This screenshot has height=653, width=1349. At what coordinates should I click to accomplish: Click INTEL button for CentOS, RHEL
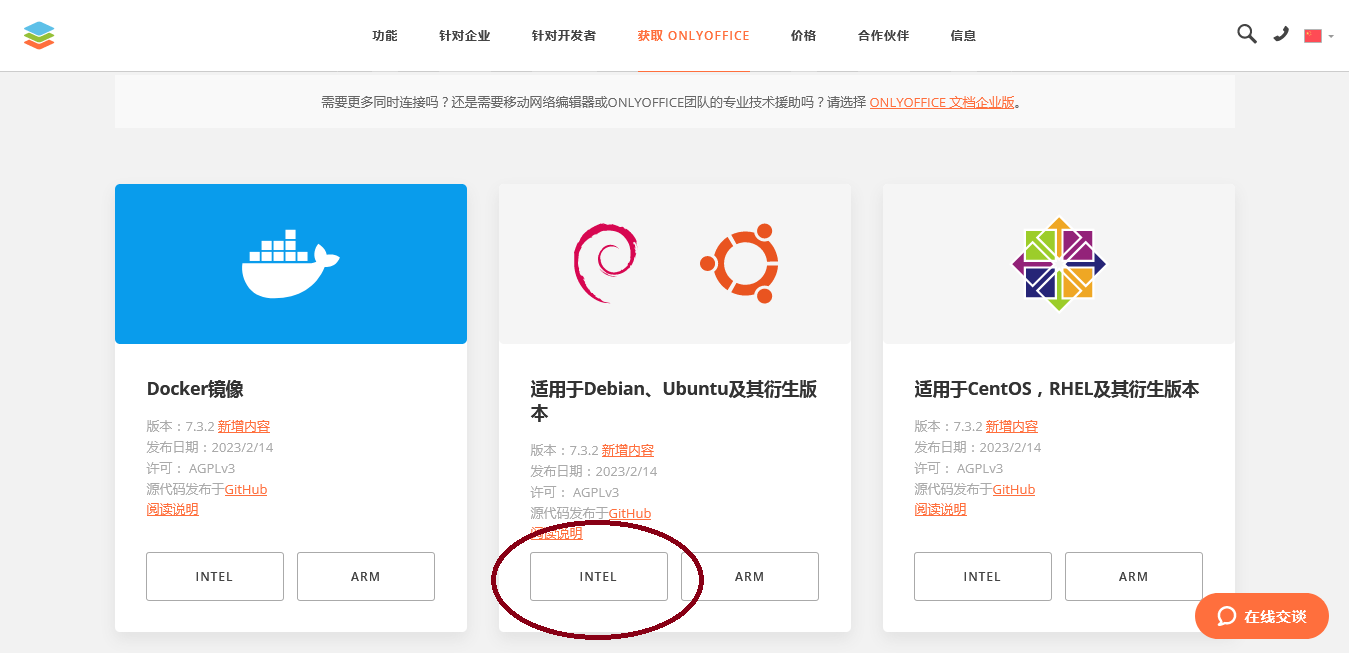click(983, 576)
